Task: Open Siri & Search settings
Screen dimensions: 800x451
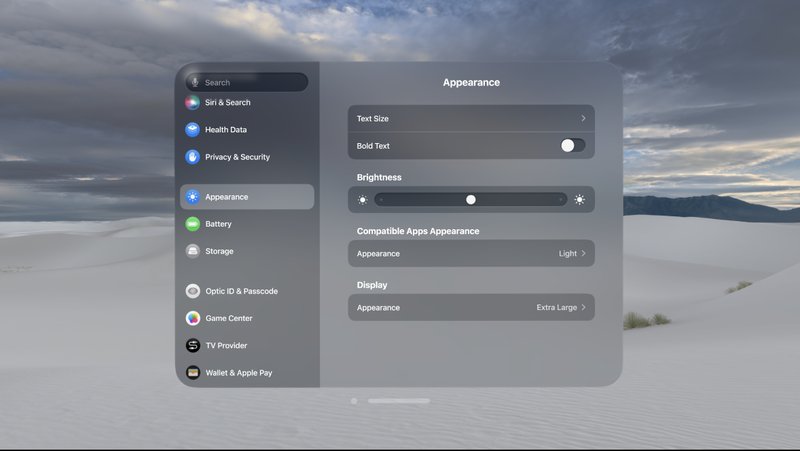Action: coord(247,102)
